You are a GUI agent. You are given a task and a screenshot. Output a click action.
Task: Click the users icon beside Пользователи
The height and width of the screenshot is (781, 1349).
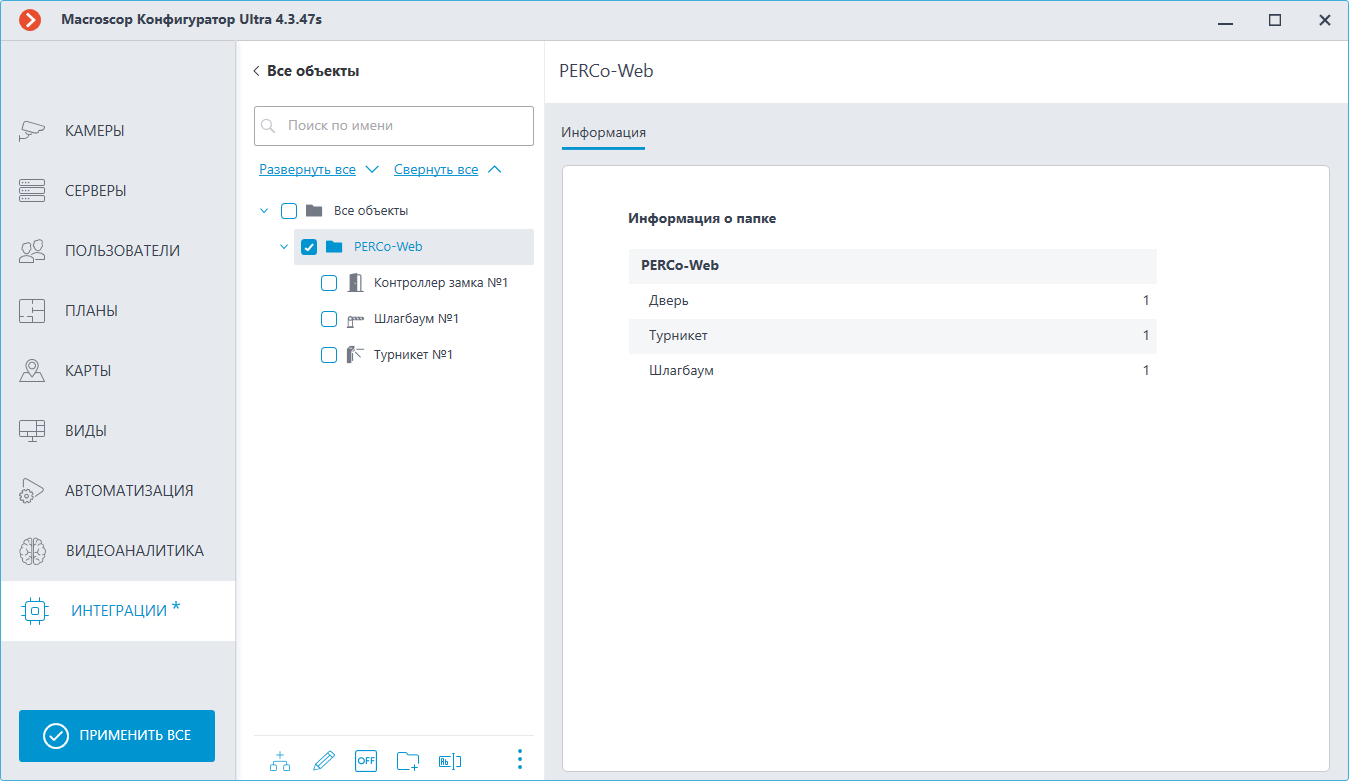32,251
